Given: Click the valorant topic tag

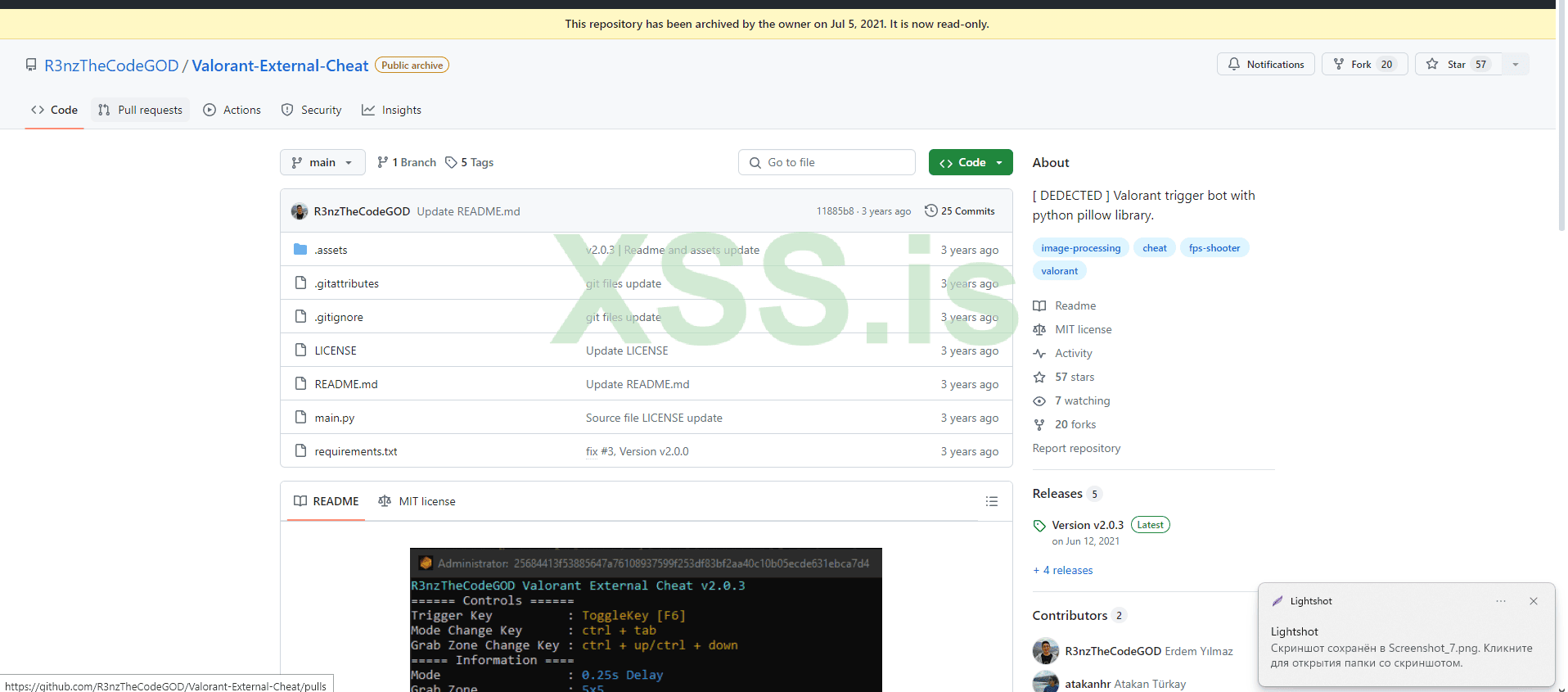Looking at the screenshot, I should (1060, 271).
